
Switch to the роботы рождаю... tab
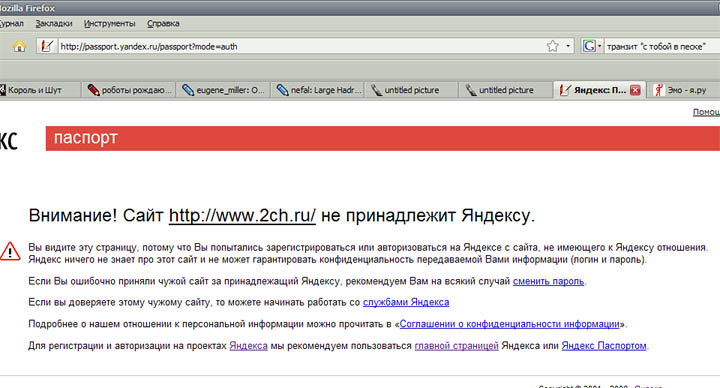click(x=129, y=90)
